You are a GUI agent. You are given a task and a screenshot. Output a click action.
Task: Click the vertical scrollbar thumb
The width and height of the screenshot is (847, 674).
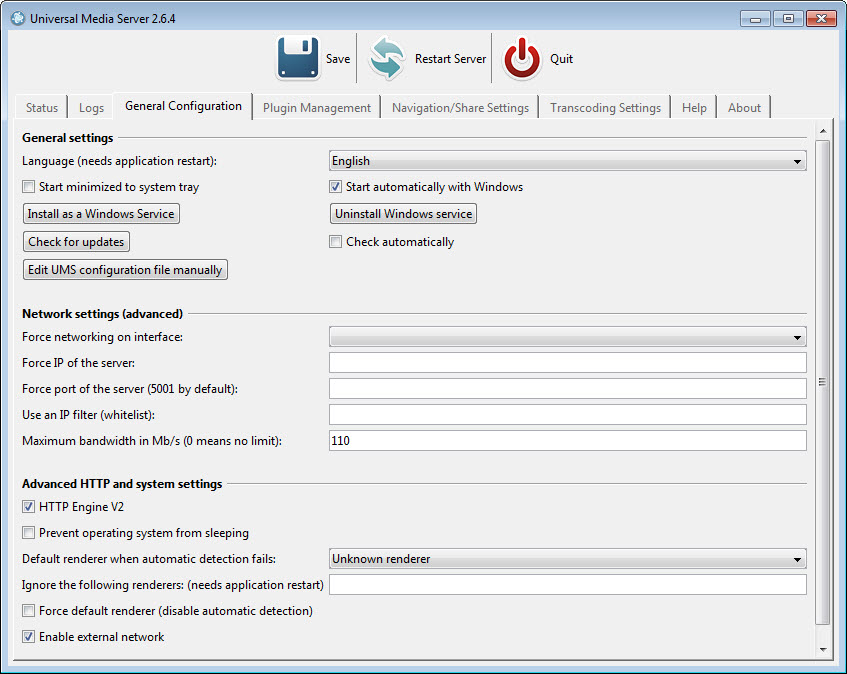tap(823, 382)
